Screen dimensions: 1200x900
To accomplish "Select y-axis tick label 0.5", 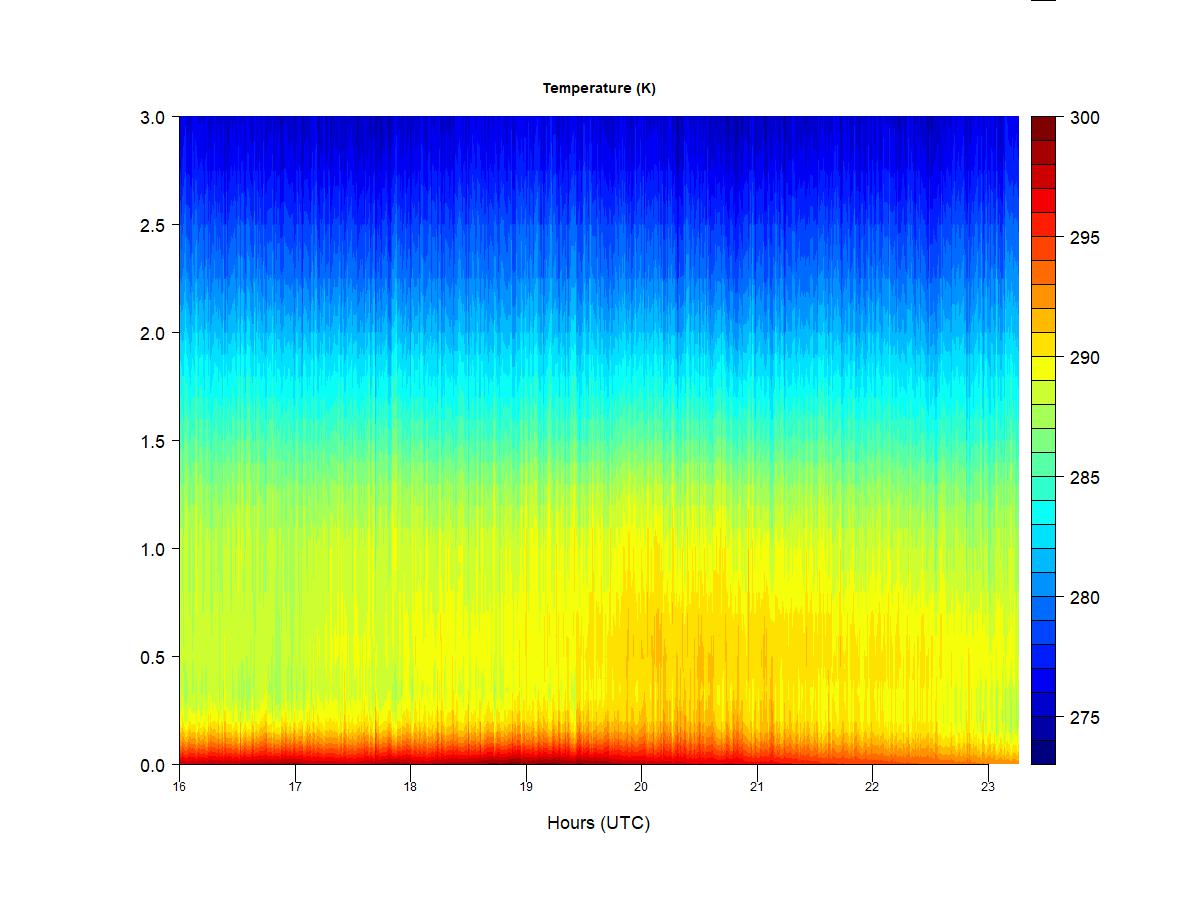I will [151, 657].
